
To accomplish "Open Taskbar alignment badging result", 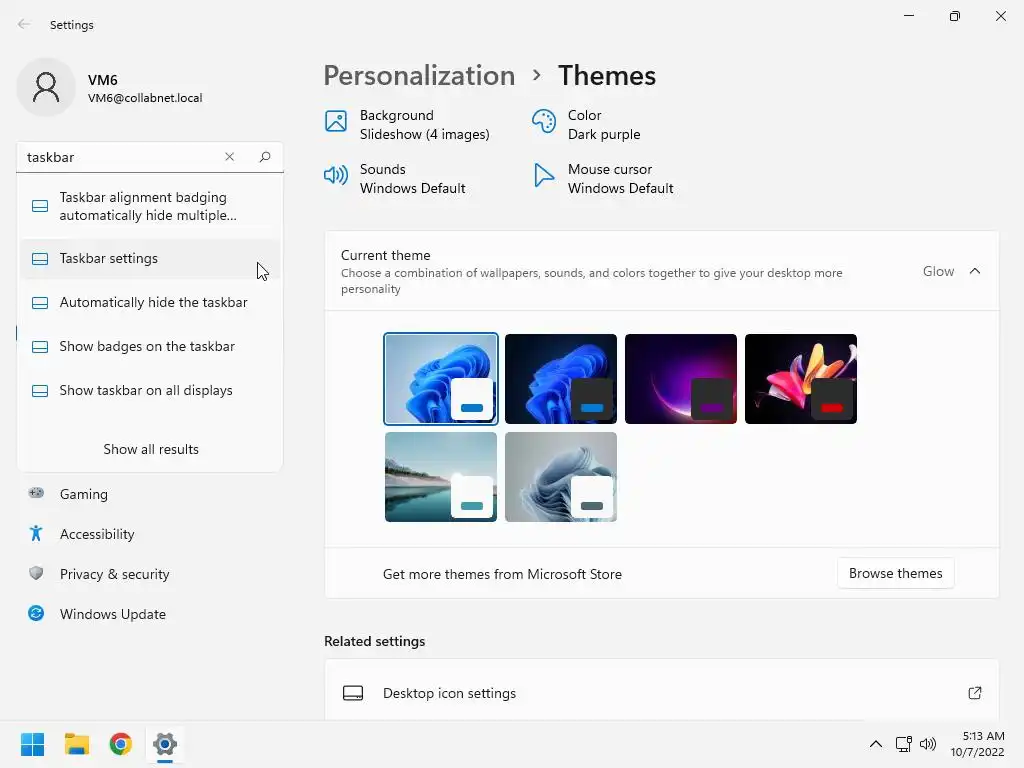I will coord(150,206).
